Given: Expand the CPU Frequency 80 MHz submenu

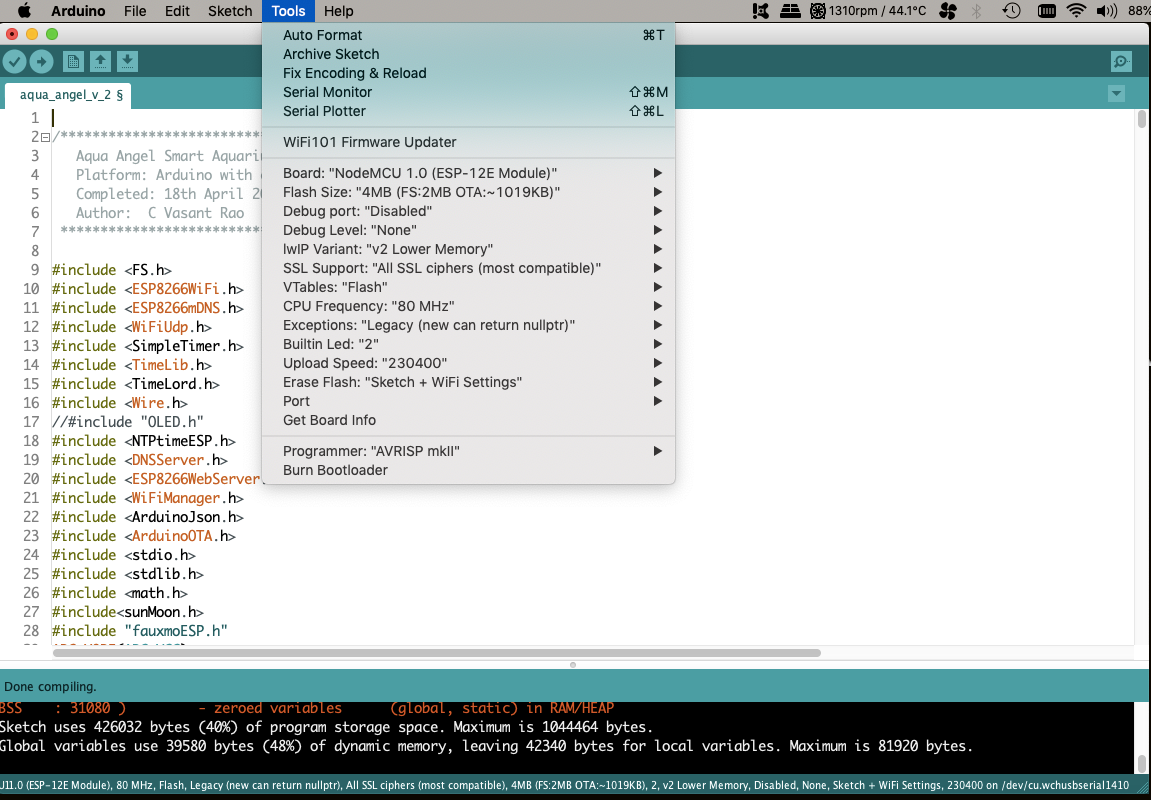Looking at the screenshot, I should [x=468, y=307].
